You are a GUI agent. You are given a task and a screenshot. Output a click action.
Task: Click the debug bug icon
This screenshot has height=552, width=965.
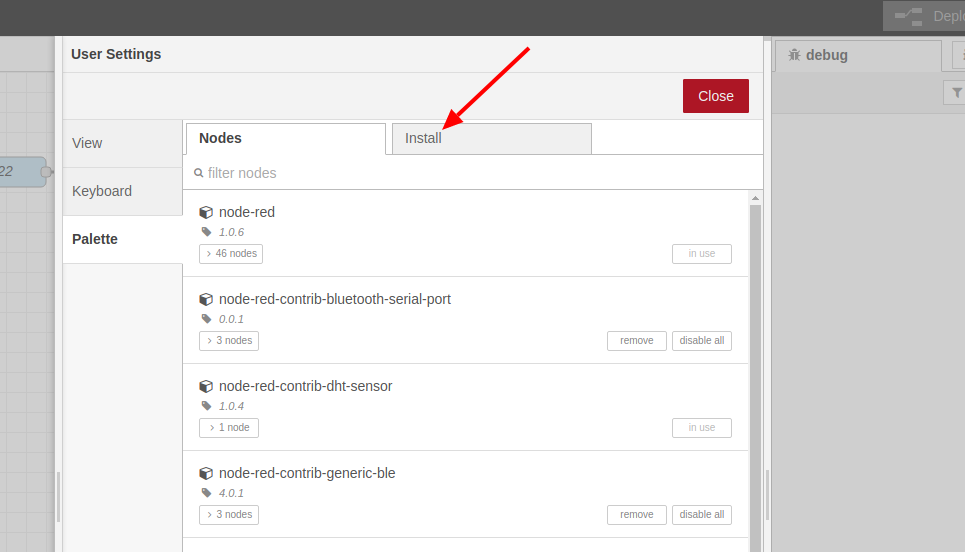click(795, 55)
